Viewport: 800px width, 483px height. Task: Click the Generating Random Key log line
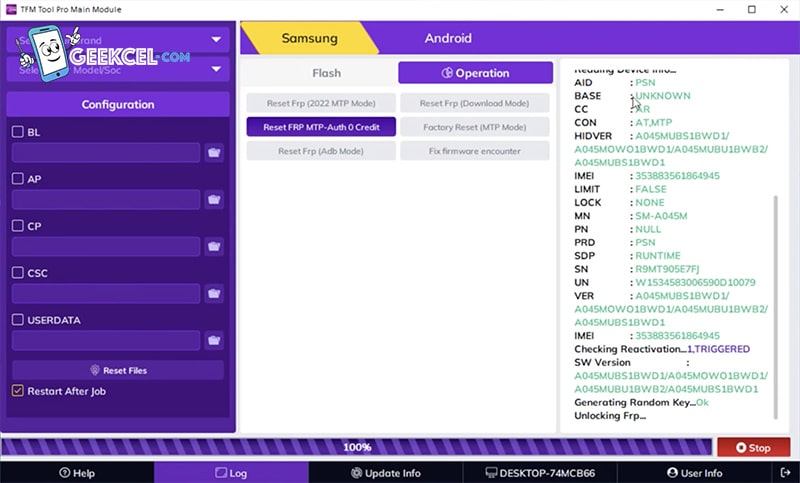(x=641, y=402)
